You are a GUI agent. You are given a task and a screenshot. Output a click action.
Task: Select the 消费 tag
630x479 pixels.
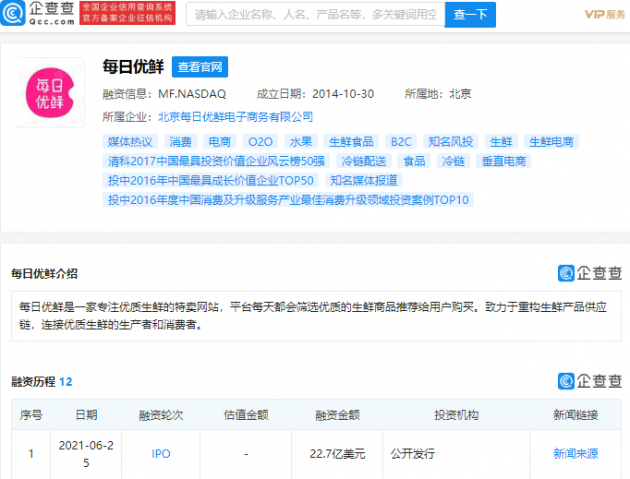180,141
